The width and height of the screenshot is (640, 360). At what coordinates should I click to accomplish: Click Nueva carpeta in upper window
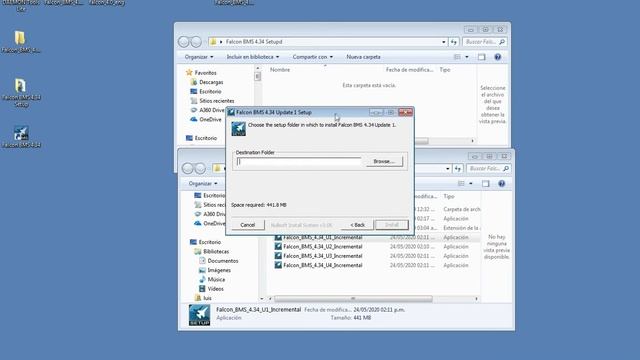pyautogui.click(x=363, y=57)
